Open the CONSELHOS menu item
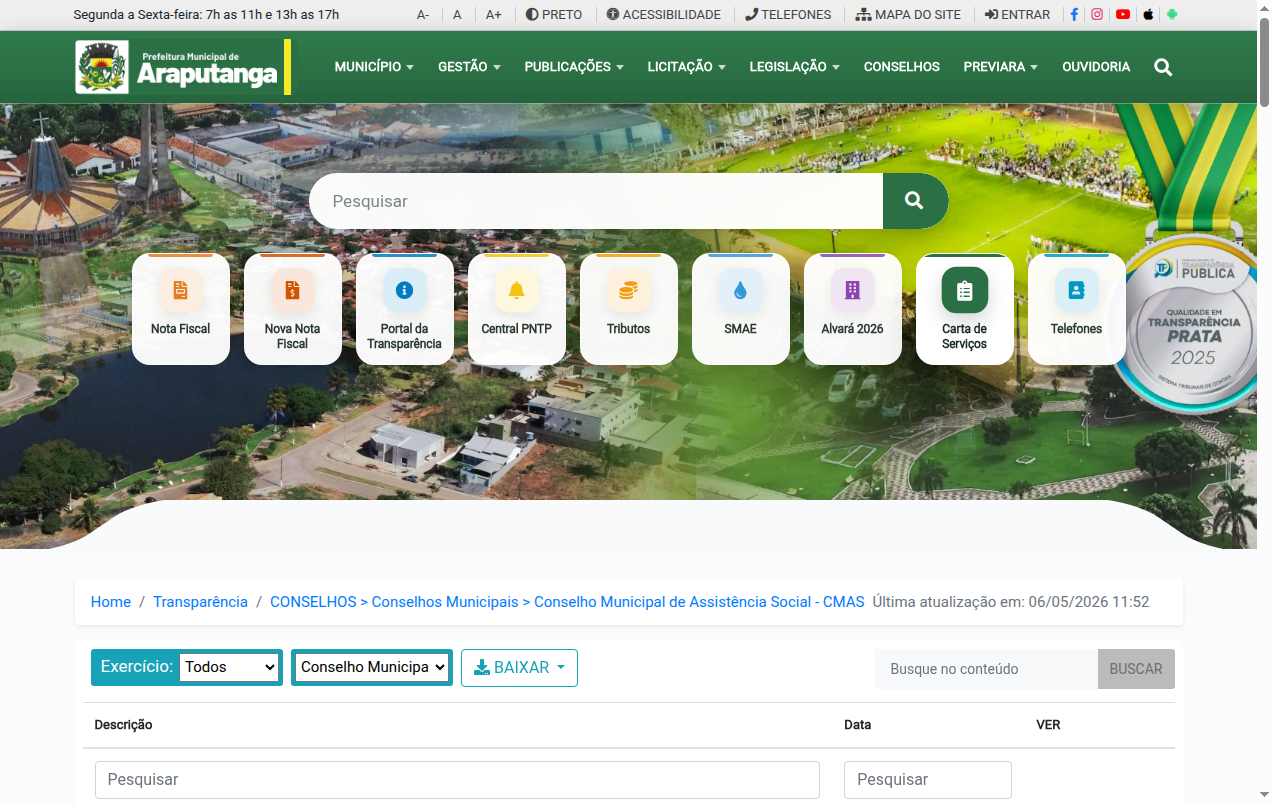 click(902, 67)
